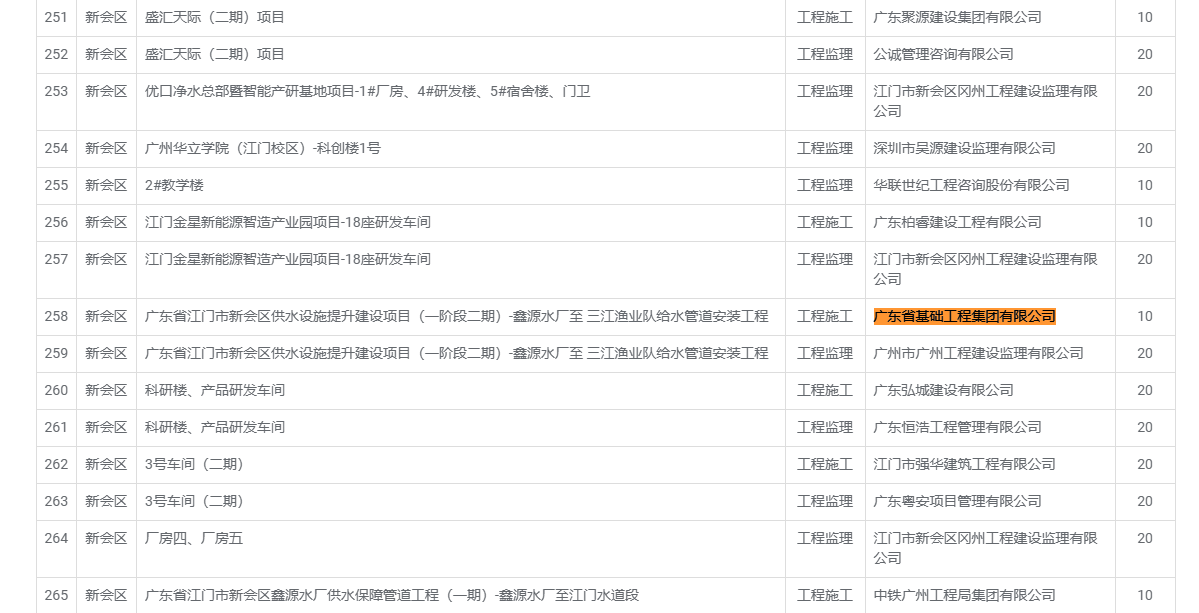Click project 厂房四、厂房五
The image size is (1199, 613).
tap(193, 539)
